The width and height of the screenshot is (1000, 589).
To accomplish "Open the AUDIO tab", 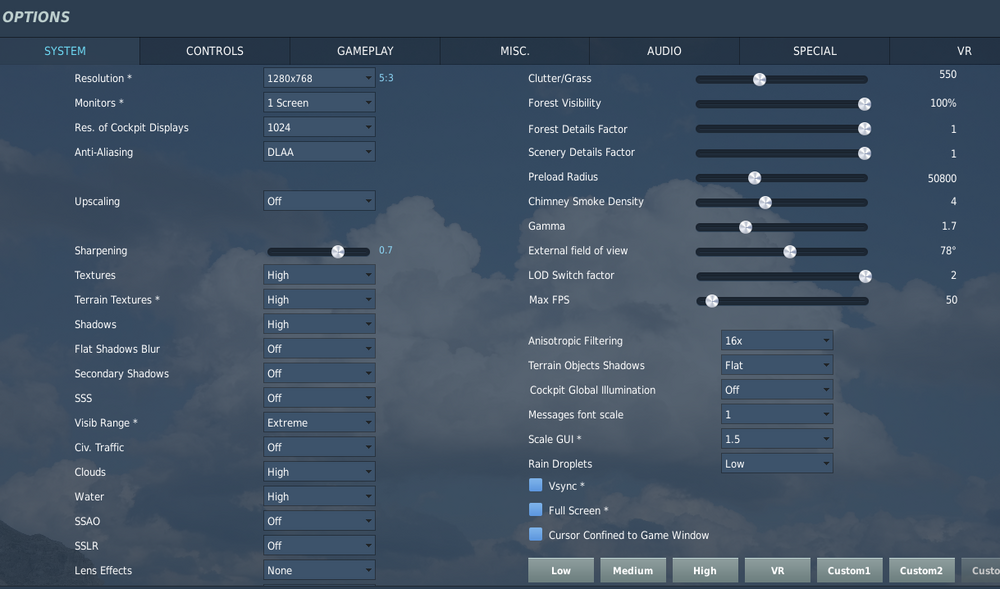I will [x=664, y=51].
